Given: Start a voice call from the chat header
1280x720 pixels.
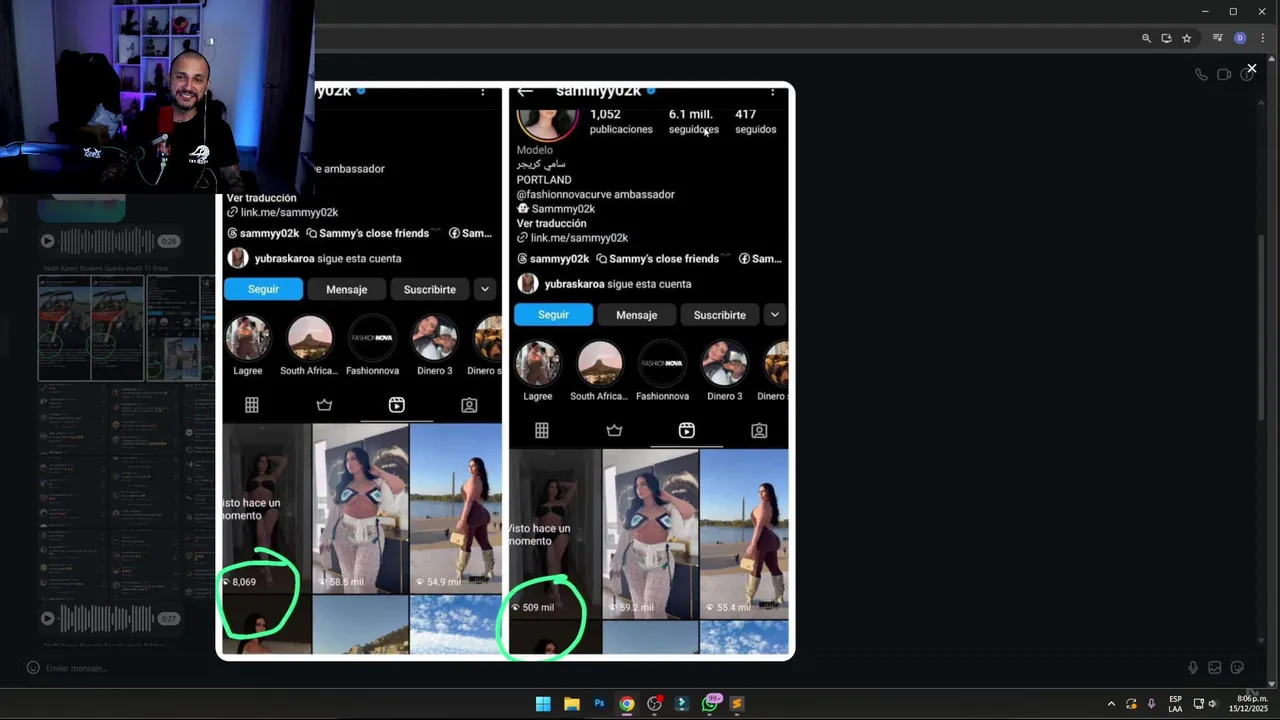Looking at the screenshot, I should pos(1201,74).
